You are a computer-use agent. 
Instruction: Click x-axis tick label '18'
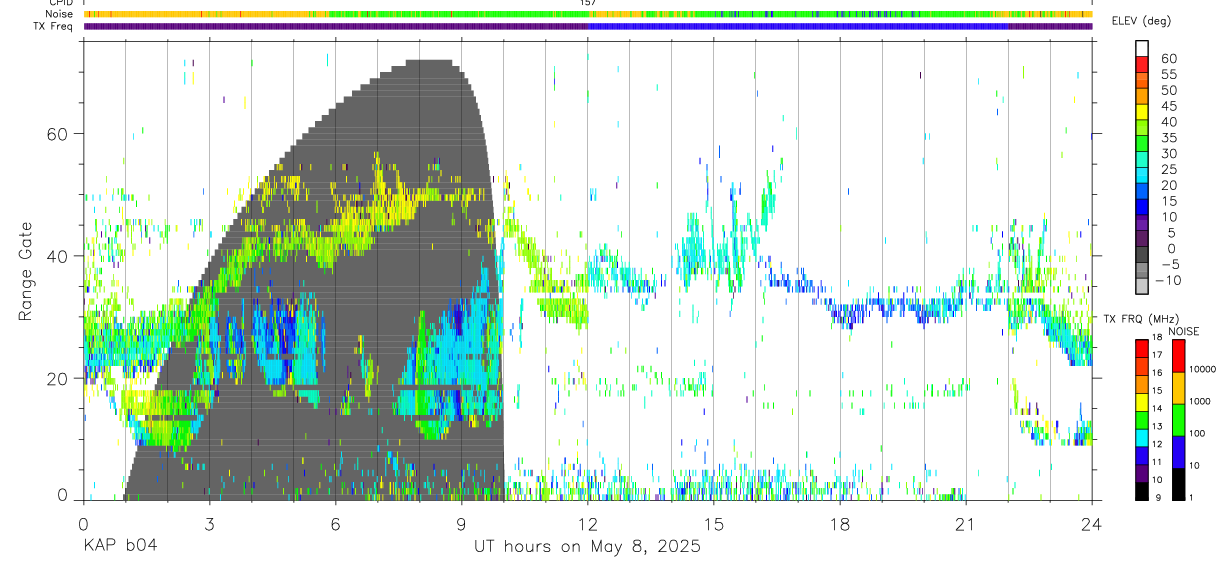[840, 525]
